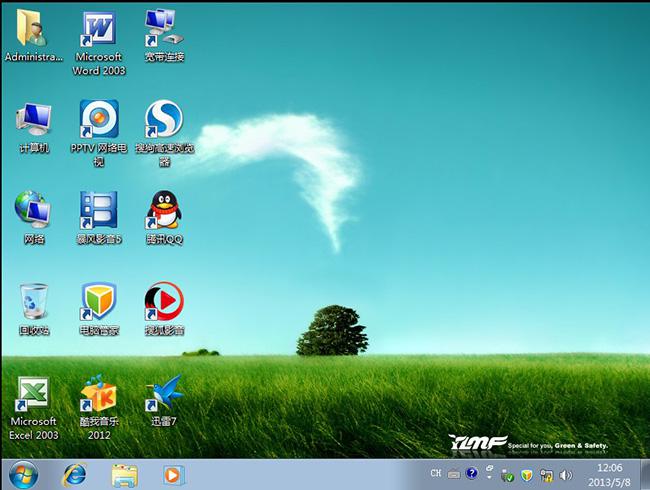Select the PPTV network TV icon

(98, 120)
